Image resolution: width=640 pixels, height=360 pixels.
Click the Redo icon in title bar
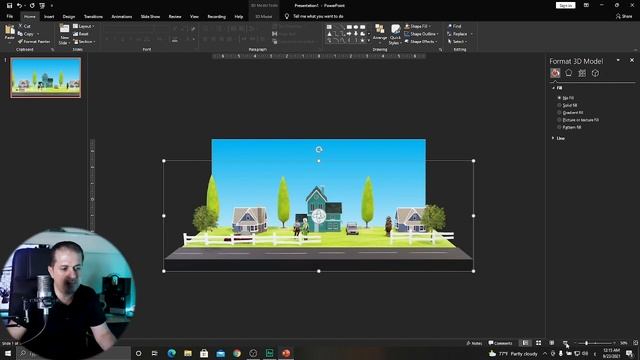click(x=32, y=6)
